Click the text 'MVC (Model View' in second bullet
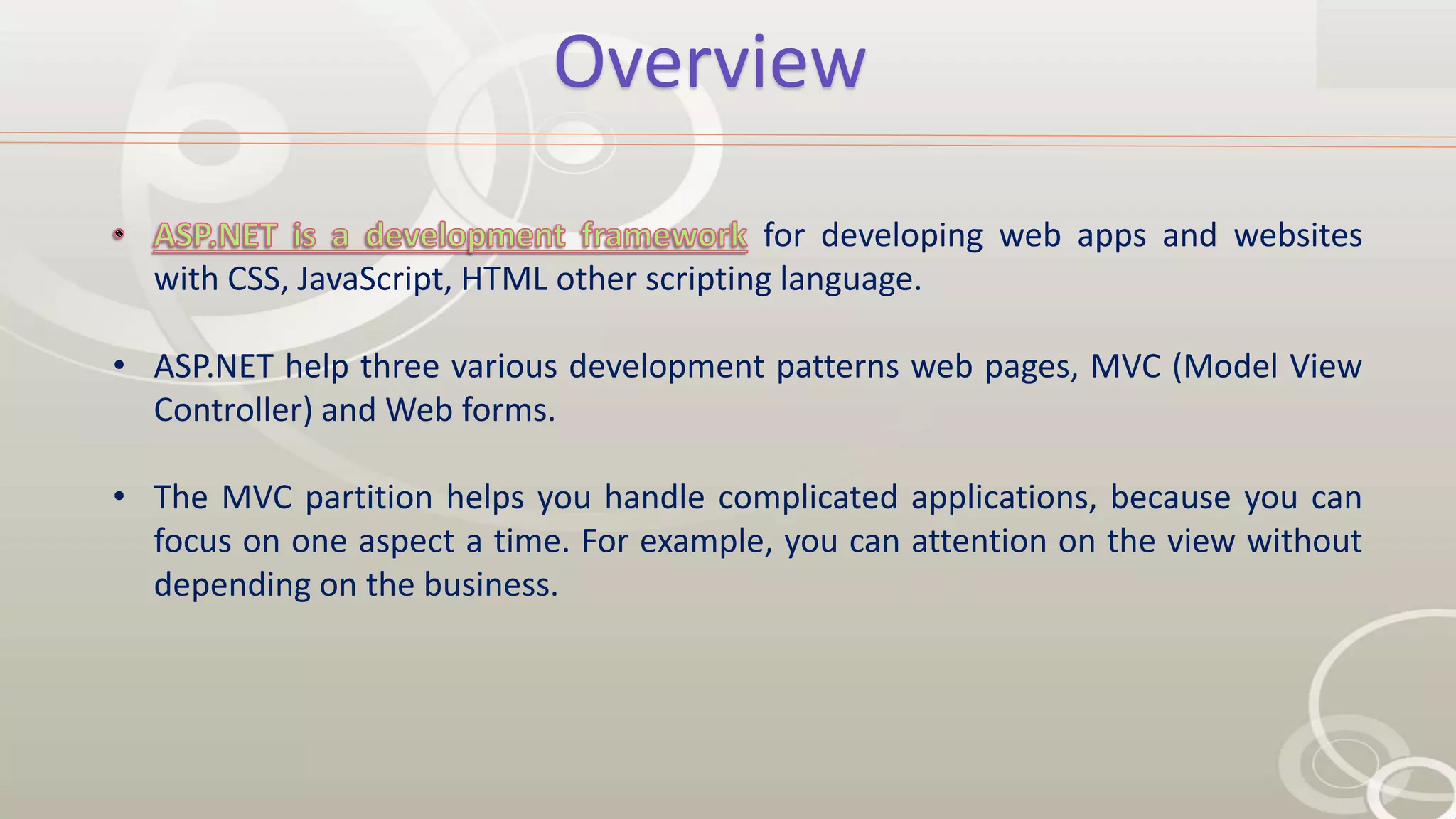Screen dimensions: 1456x819 coord(1226,366)
